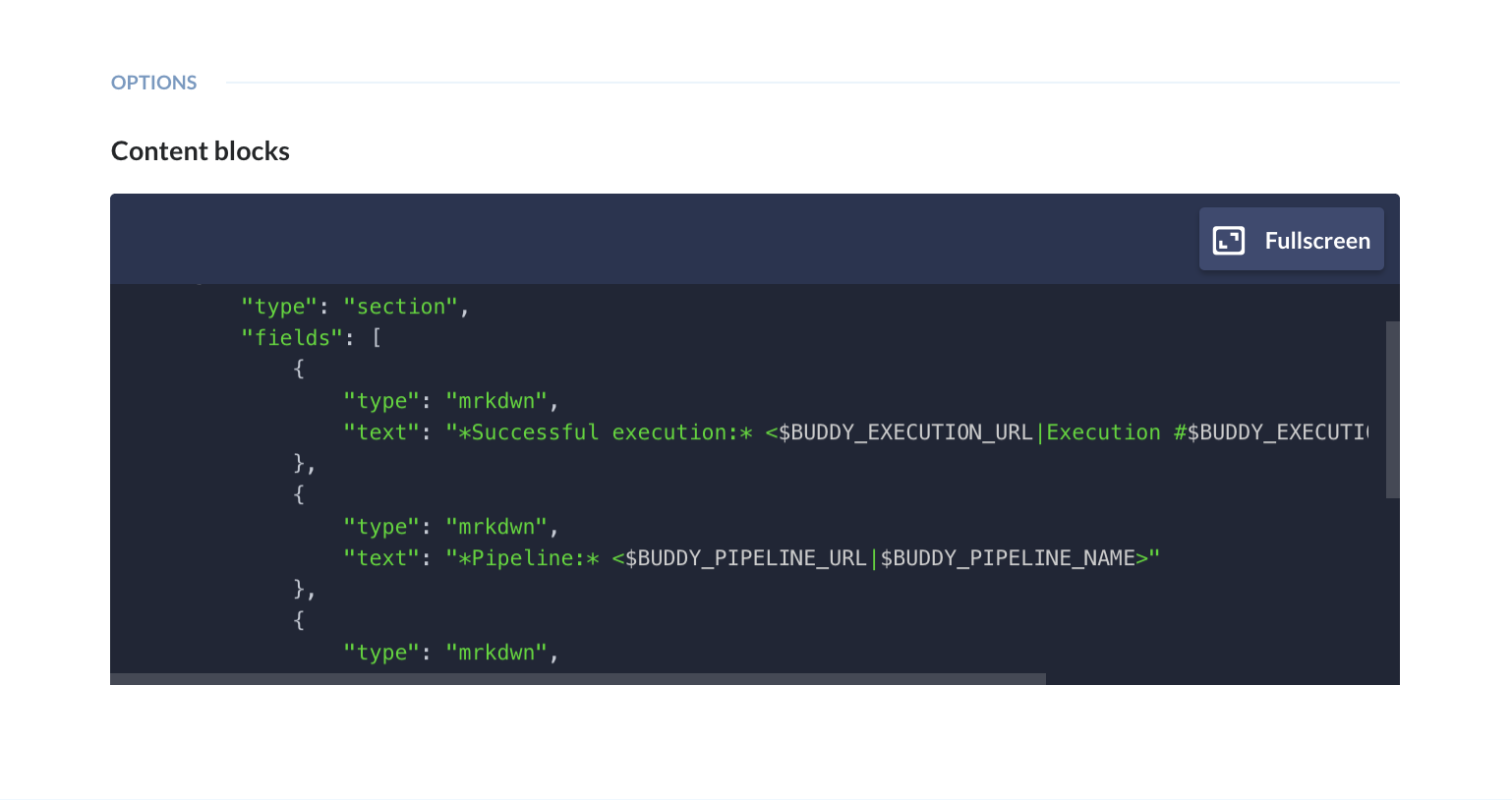
Task: Click the vertical scrollbar of code editor
Action: pos(1392,409)
